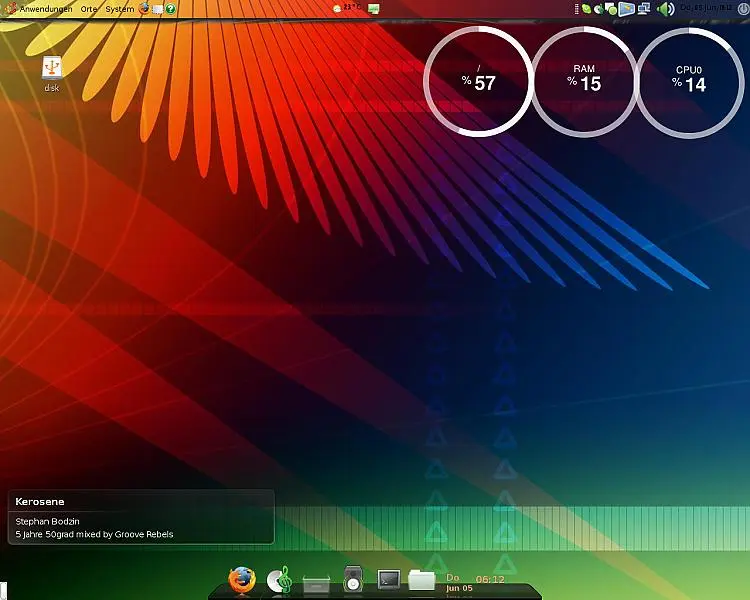This screenshot has width=750, height=600.
Task: Open the Anwendungen menu
Action: click(38, 8)
